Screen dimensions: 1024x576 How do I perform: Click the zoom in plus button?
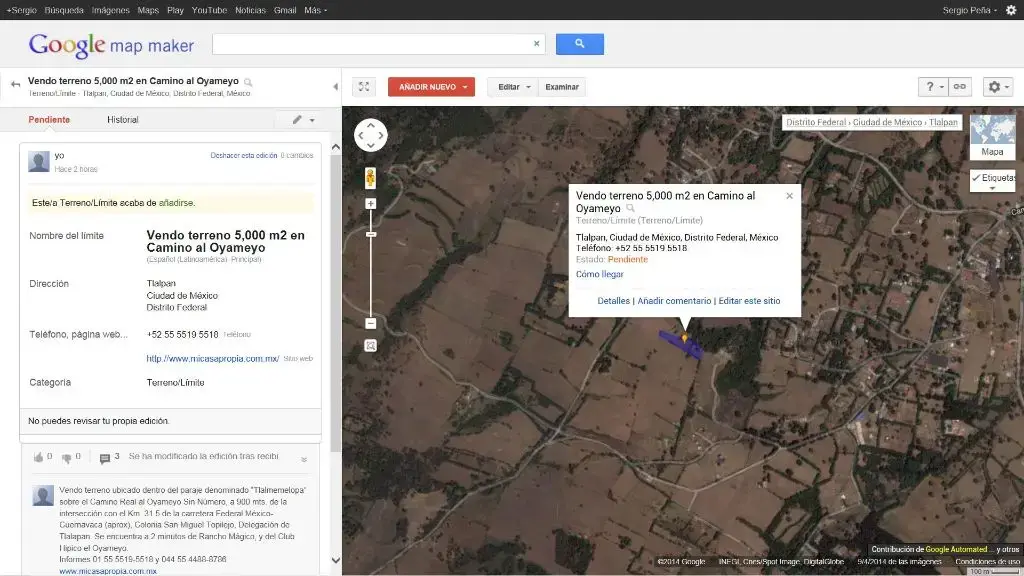(370, 204)
